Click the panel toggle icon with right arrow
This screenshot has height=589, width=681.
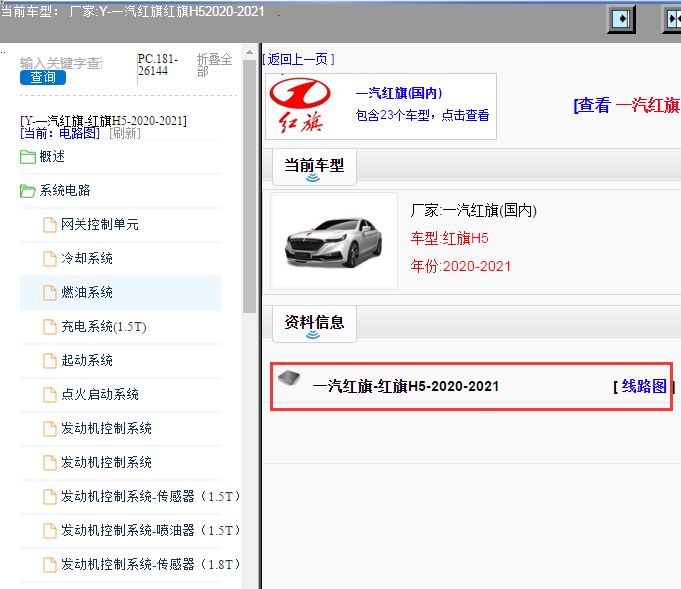coord(621,19)
